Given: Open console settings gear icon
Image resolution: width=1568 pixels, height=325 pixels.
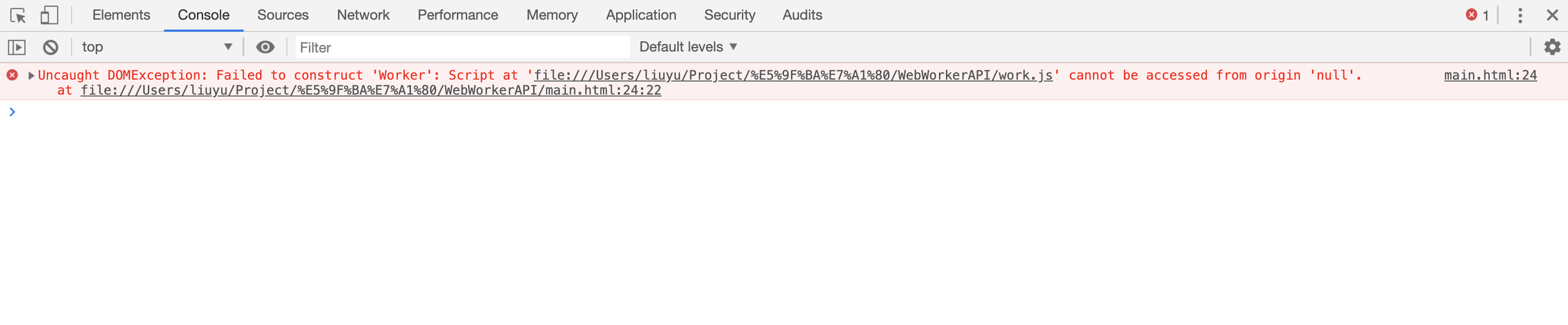Looking at the screenshot, I should click(x=1552, y=47).
